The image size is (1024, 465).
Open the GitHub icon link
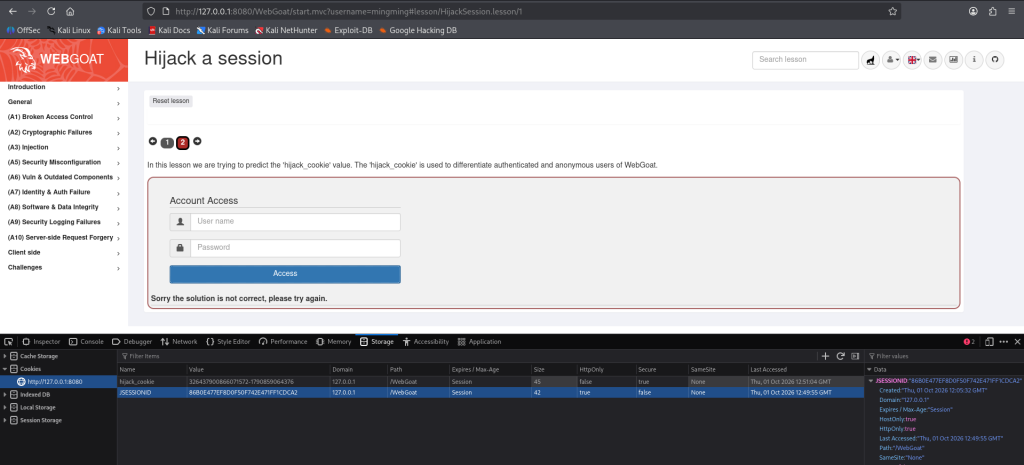pos(995,59)
